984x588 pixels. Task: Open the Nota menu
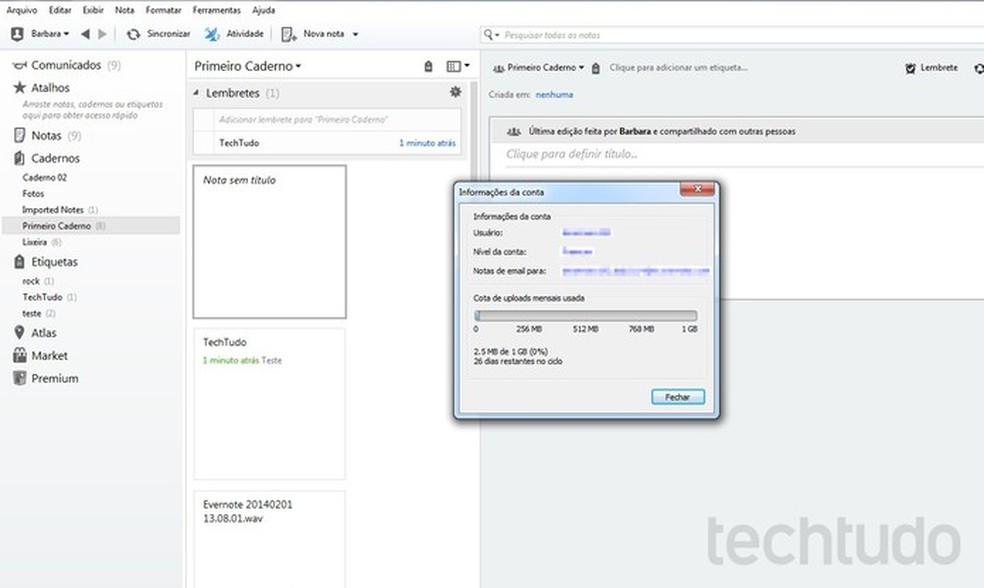pos(124,10)
